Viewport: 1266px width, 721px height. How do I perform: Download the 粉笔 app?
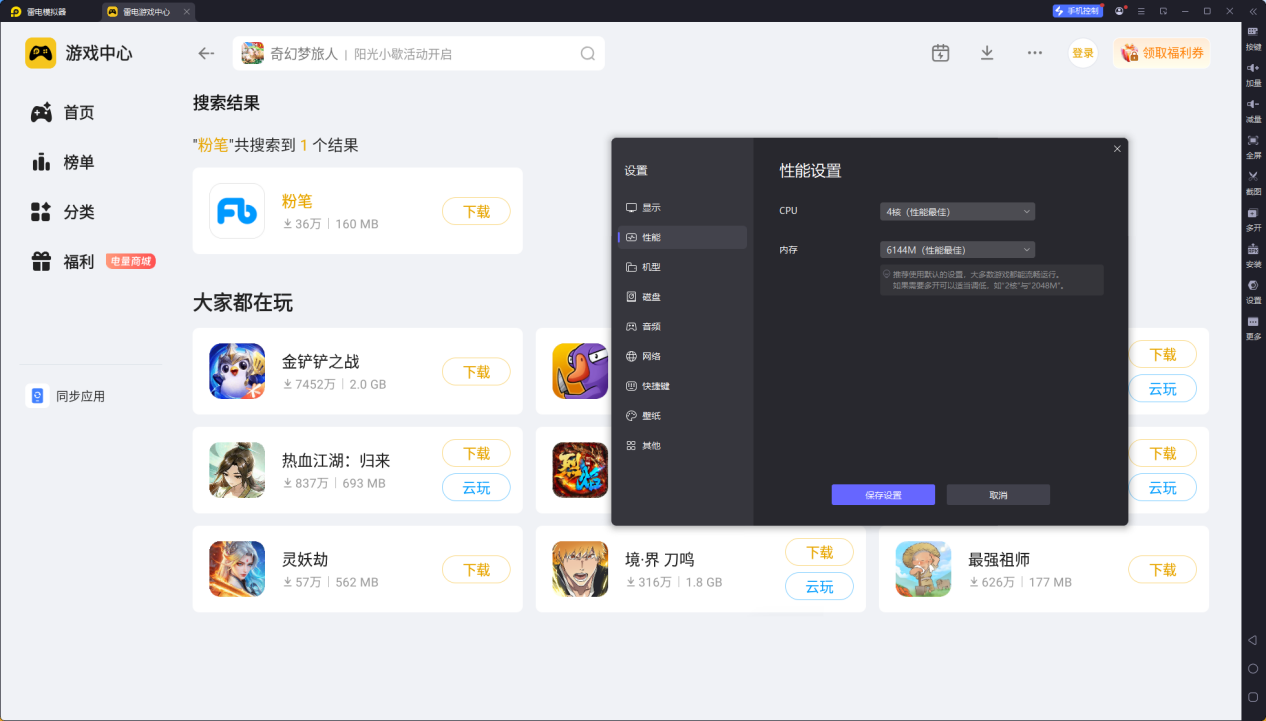pyautogui.click(x=476, y=211)
